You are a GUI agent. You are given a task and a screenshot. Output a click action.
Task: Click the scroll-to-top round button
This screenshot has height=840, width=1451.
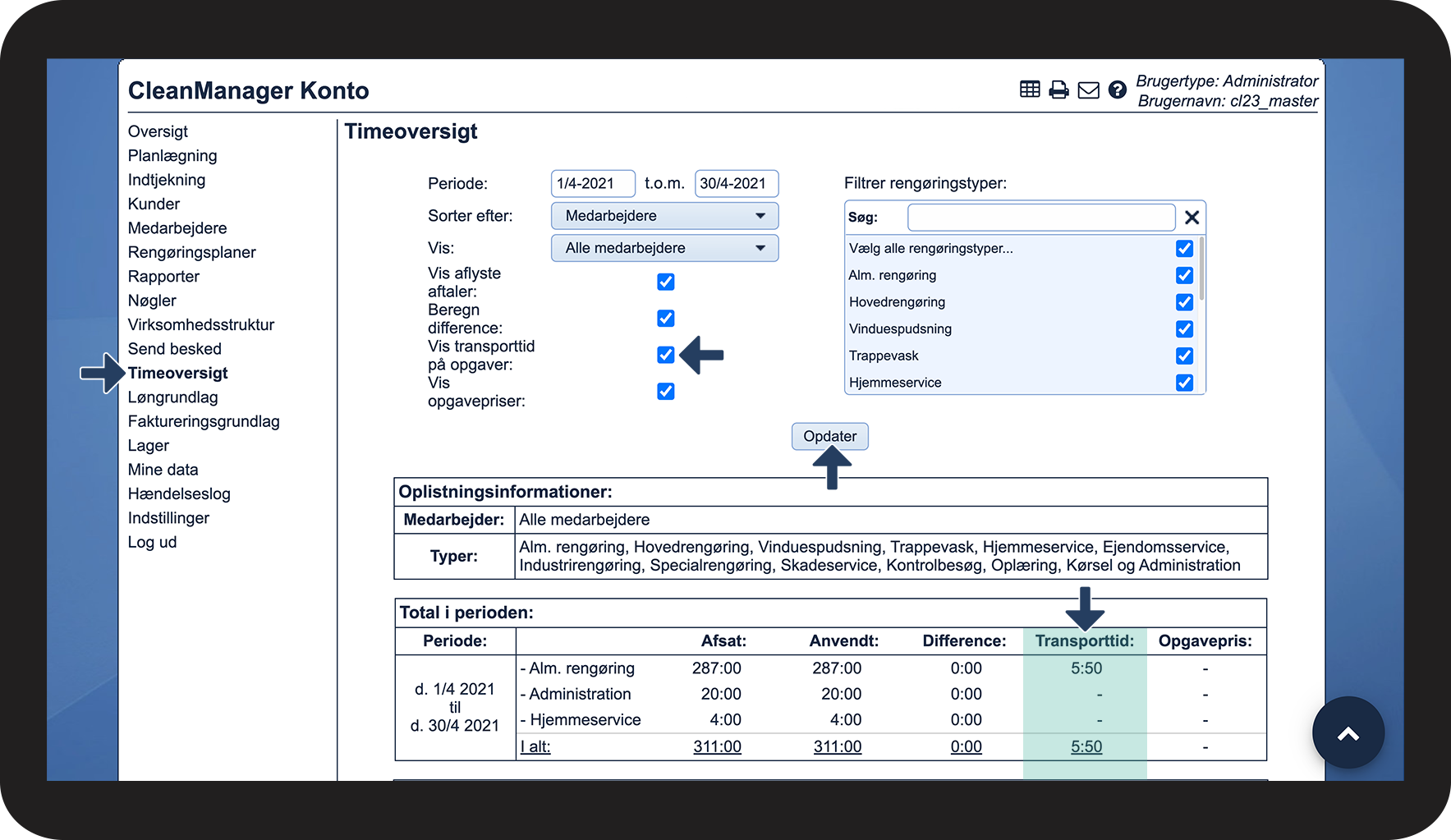pyautogui.click(x=1348, y=733)
